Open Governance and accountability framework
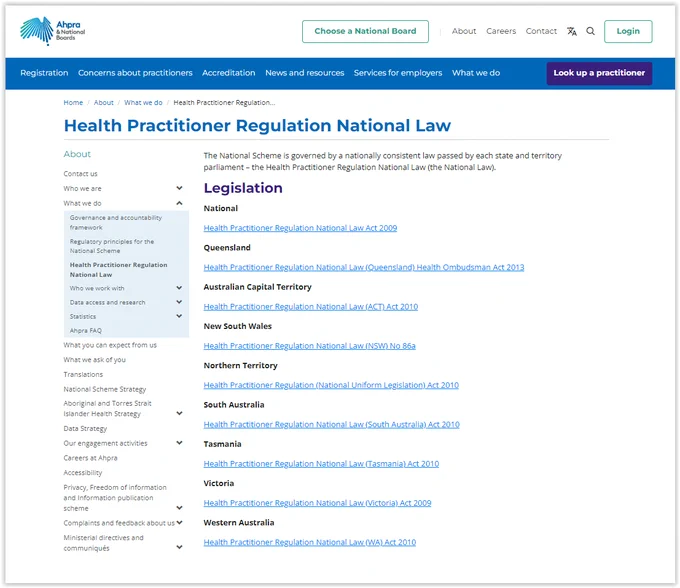The width and height of the screenshot is (680, 588). coord(116,222)
